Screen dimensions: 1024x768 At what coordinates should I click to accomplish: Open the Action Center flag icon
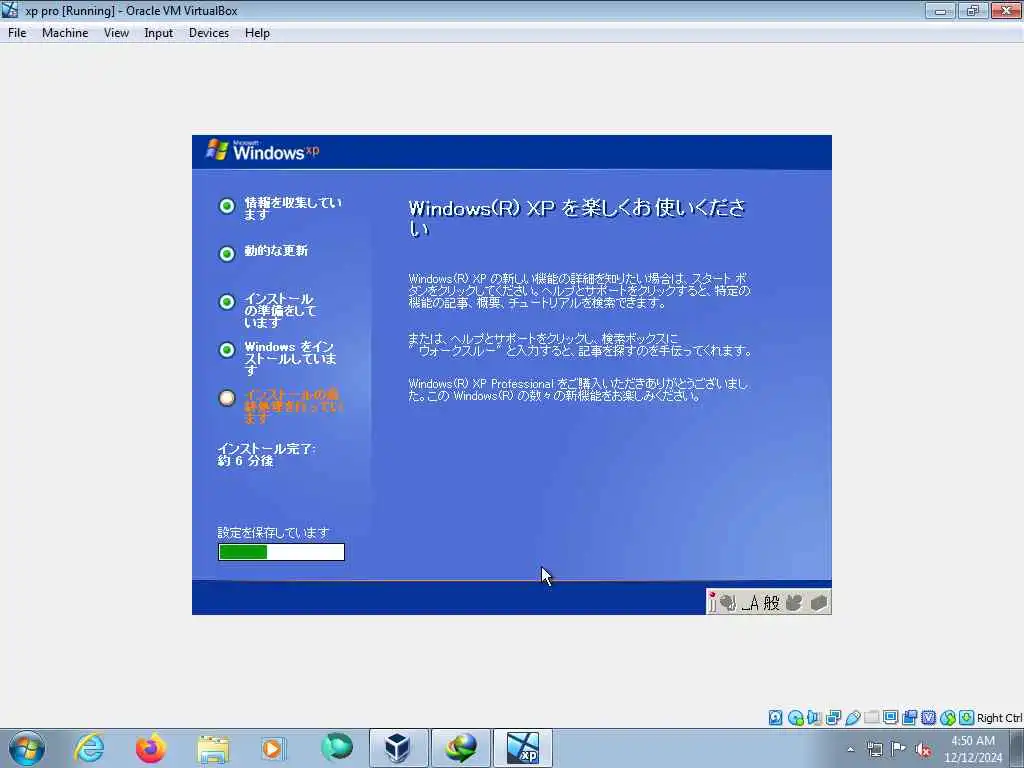(899, 749)
